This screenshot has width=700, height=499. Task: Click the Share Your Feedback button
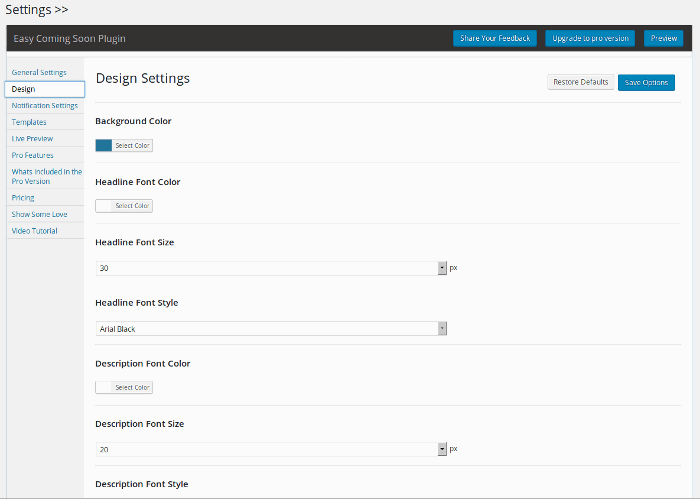pyautogui.click(x=495, y=38)
